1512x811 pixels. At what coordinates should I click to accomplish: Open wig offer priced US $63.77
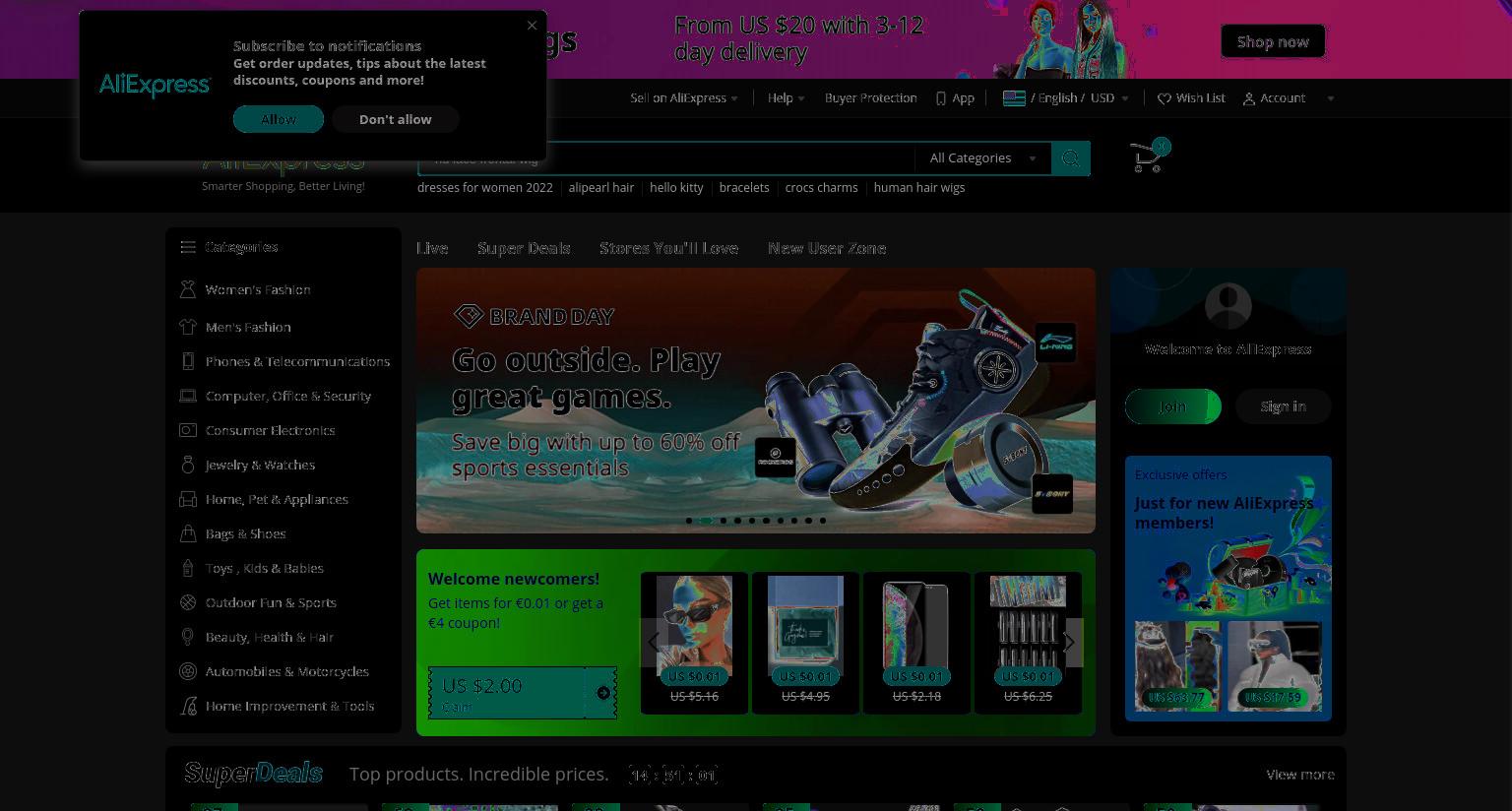(x=1177, y=666)
